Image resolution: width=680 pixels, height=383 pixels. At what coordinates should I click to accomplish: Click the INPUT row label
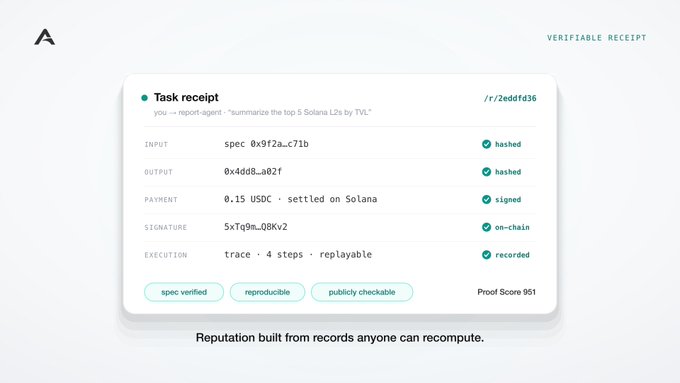156,144
